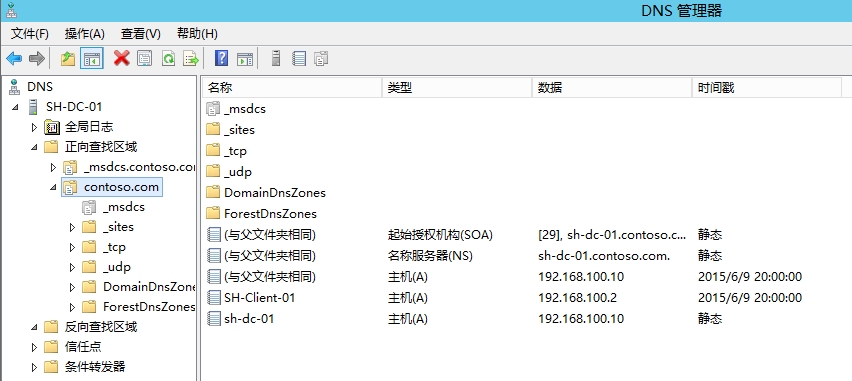Click the record icon of the SOA row
852x381 pixels.
click(214, 235)
